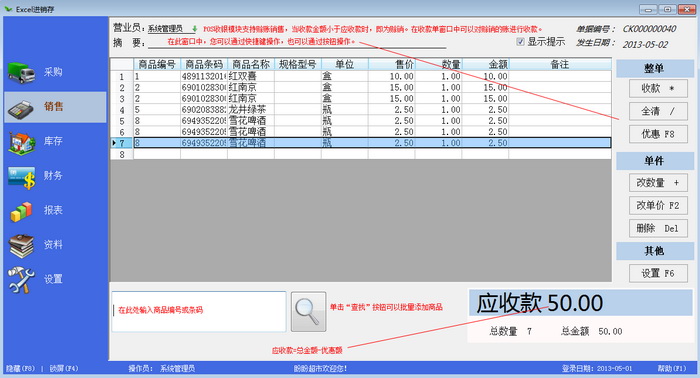Click the 全清 / button
Screen dimensions: 700x378
(658, 111)
